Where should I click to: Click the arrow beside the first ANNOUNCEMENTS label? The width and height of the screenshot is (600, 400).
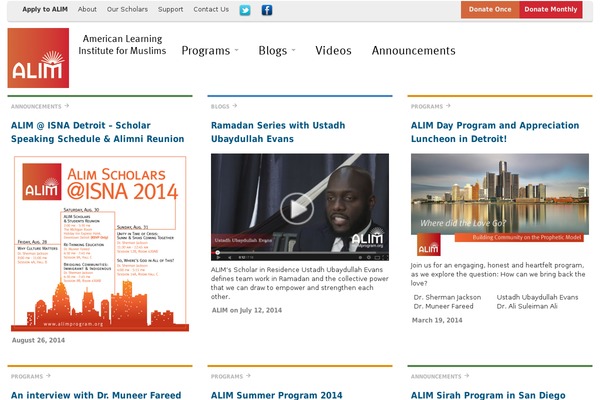coord(67,106)
